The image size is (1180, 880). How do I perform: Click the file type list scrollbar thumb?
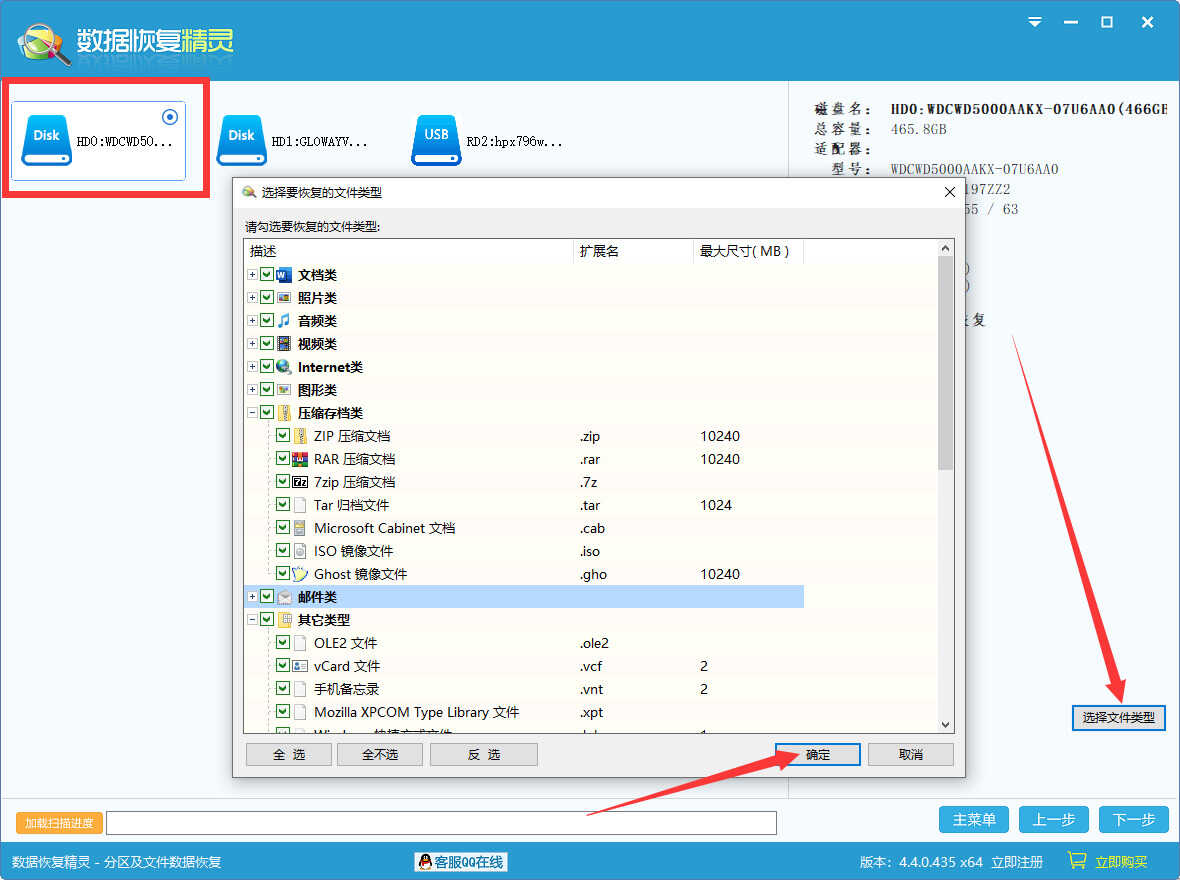945,363
